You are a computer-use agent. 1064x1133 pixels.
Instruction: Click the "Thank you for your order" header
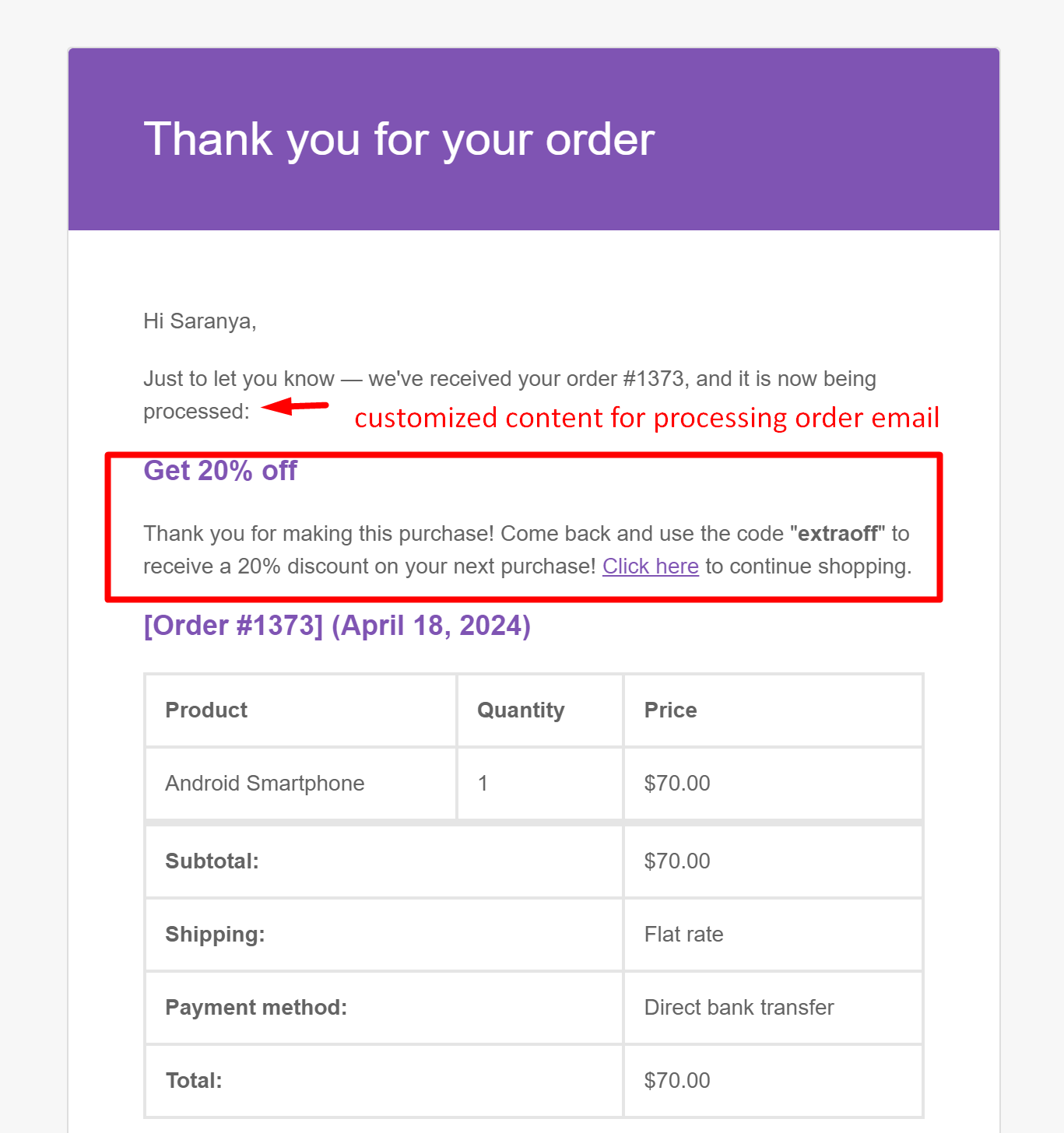point(399,139)
